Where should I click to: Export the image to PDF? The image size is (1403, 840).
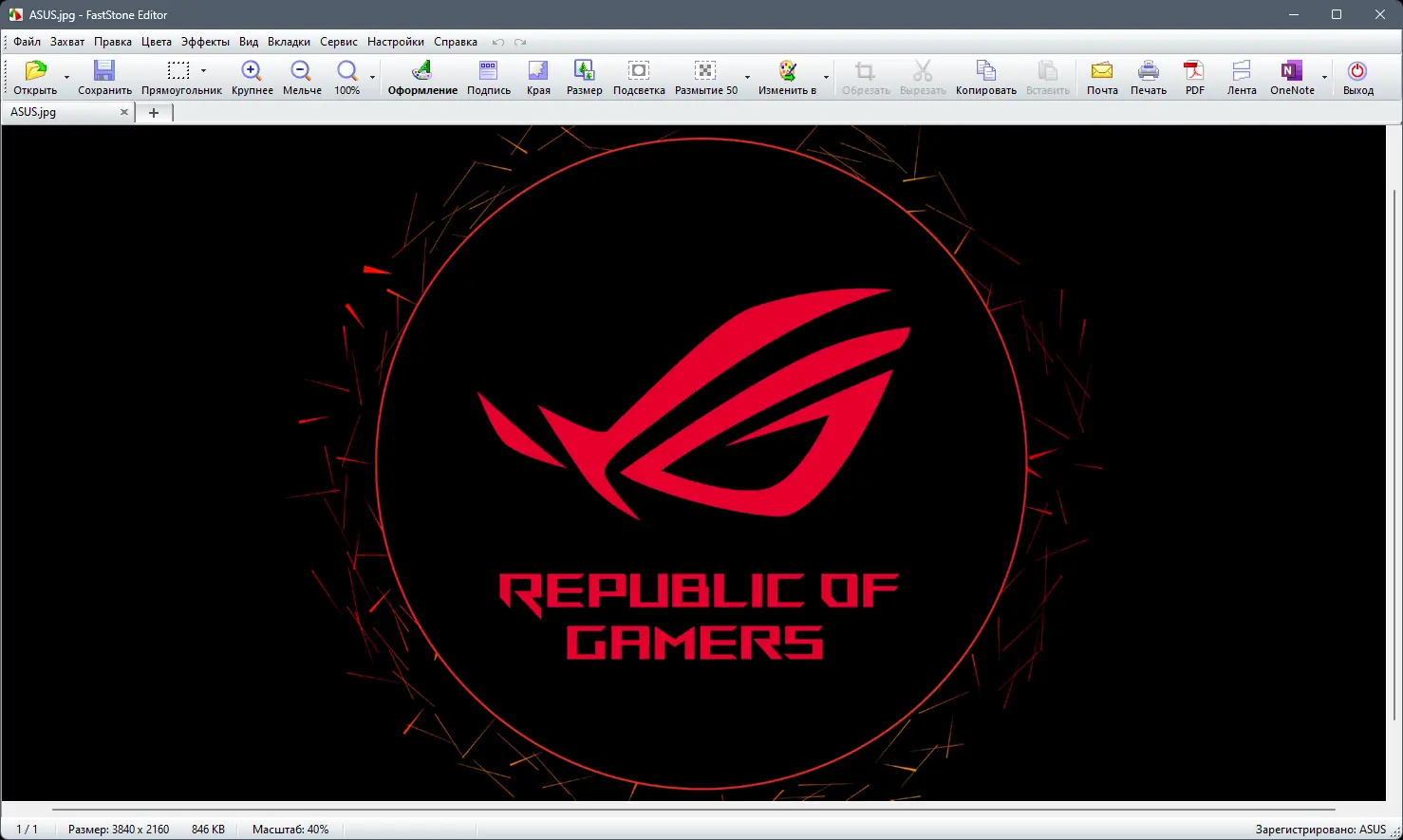tap(1194, 77)
